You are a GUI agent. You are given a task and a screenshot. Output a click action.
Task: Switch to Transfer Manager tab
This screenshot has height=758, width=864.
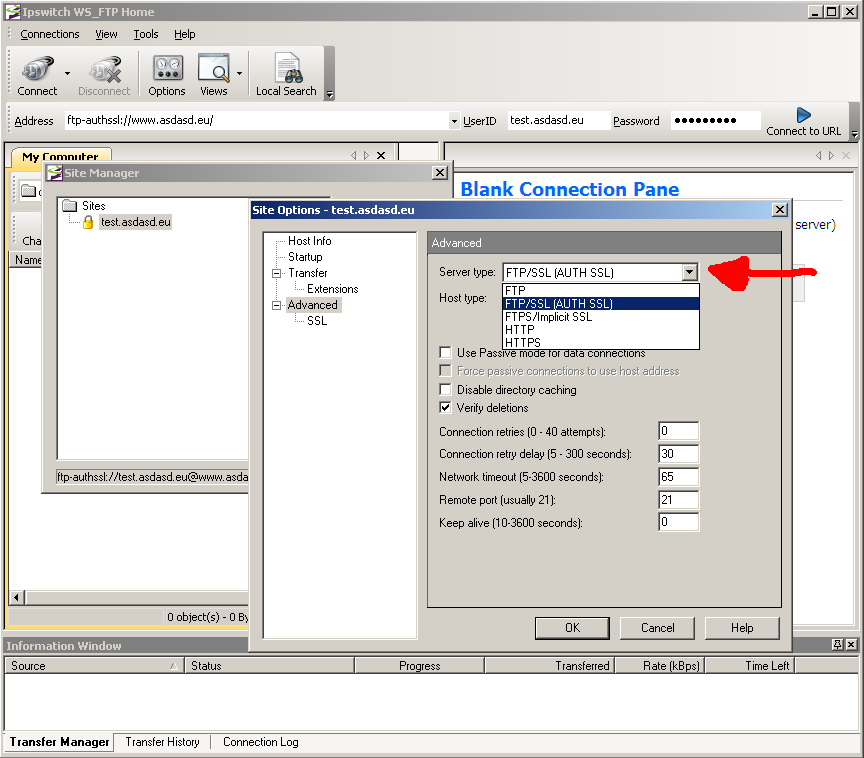(60, 742)
